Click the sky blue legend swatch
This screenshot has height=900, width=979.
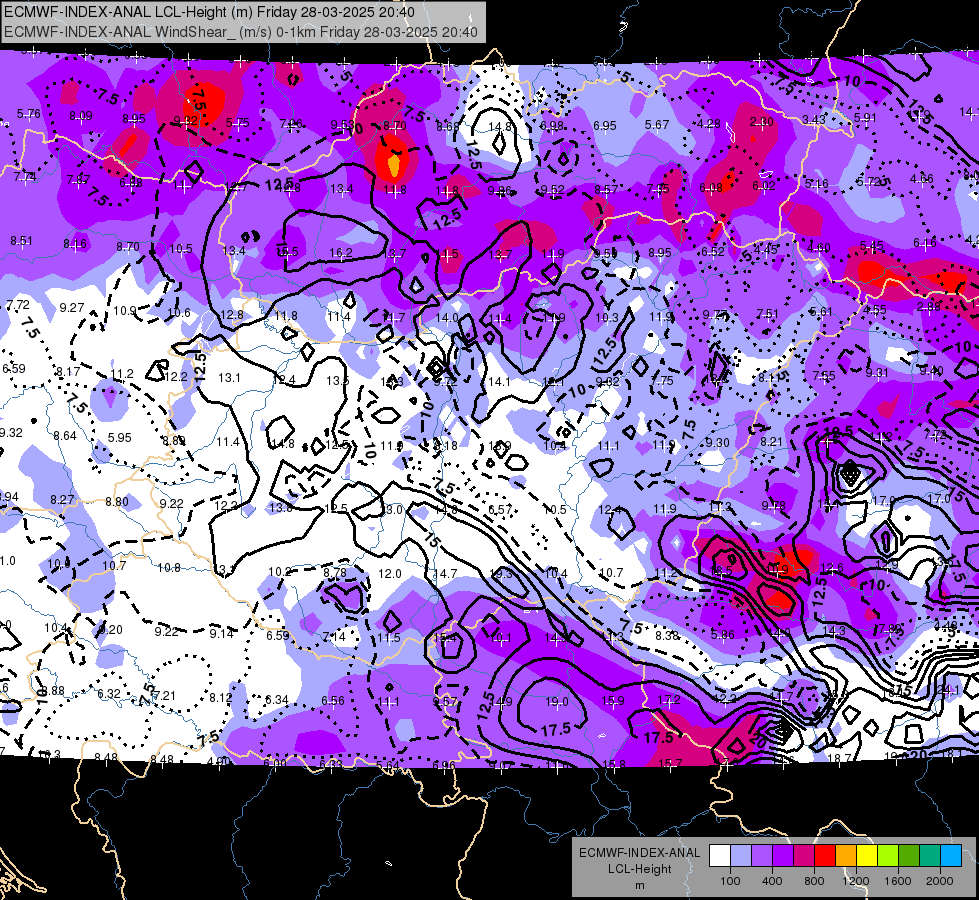click(x=950, y=856)
